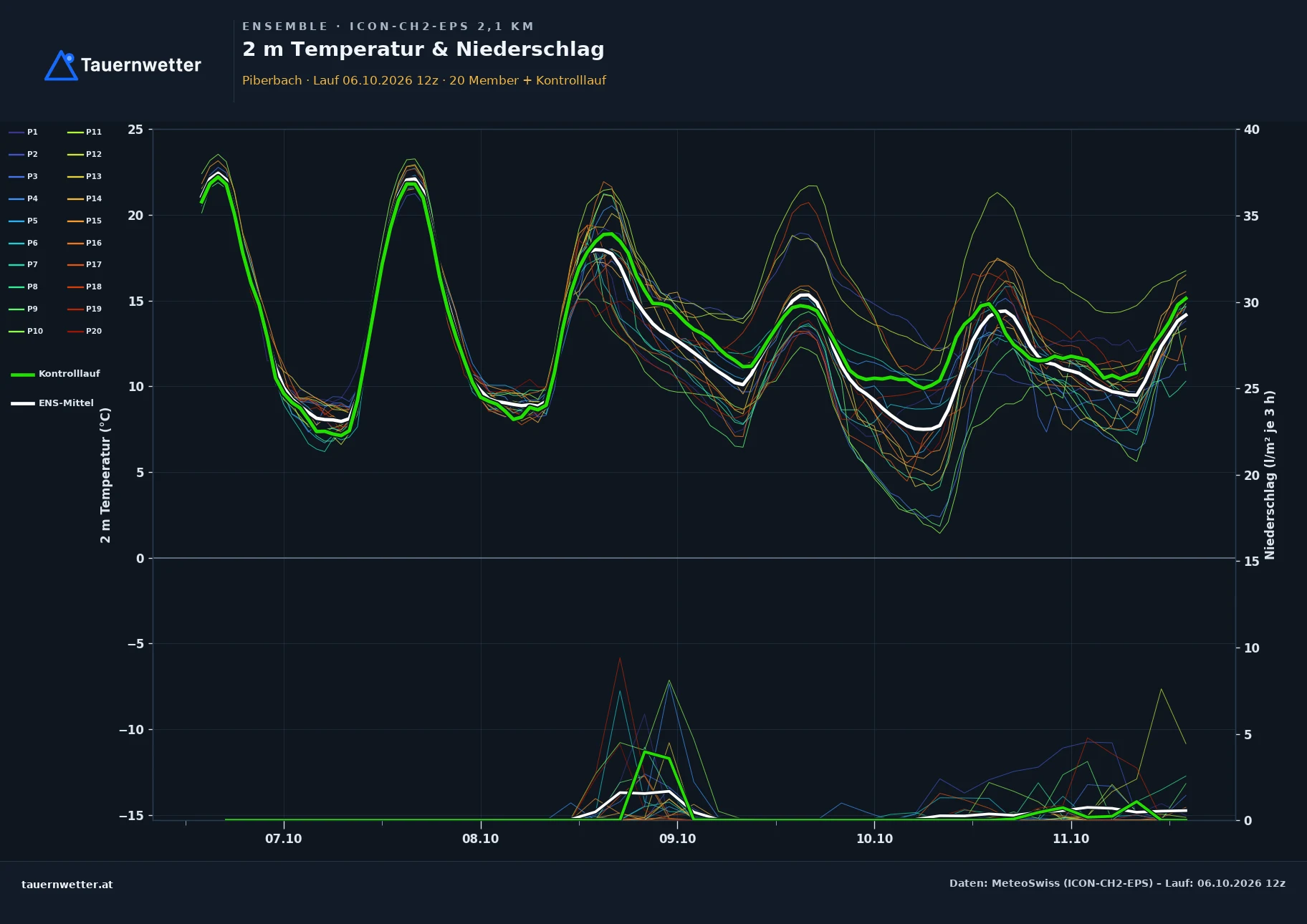
Task: Select legend entry P13
Action: pos(85,176)
